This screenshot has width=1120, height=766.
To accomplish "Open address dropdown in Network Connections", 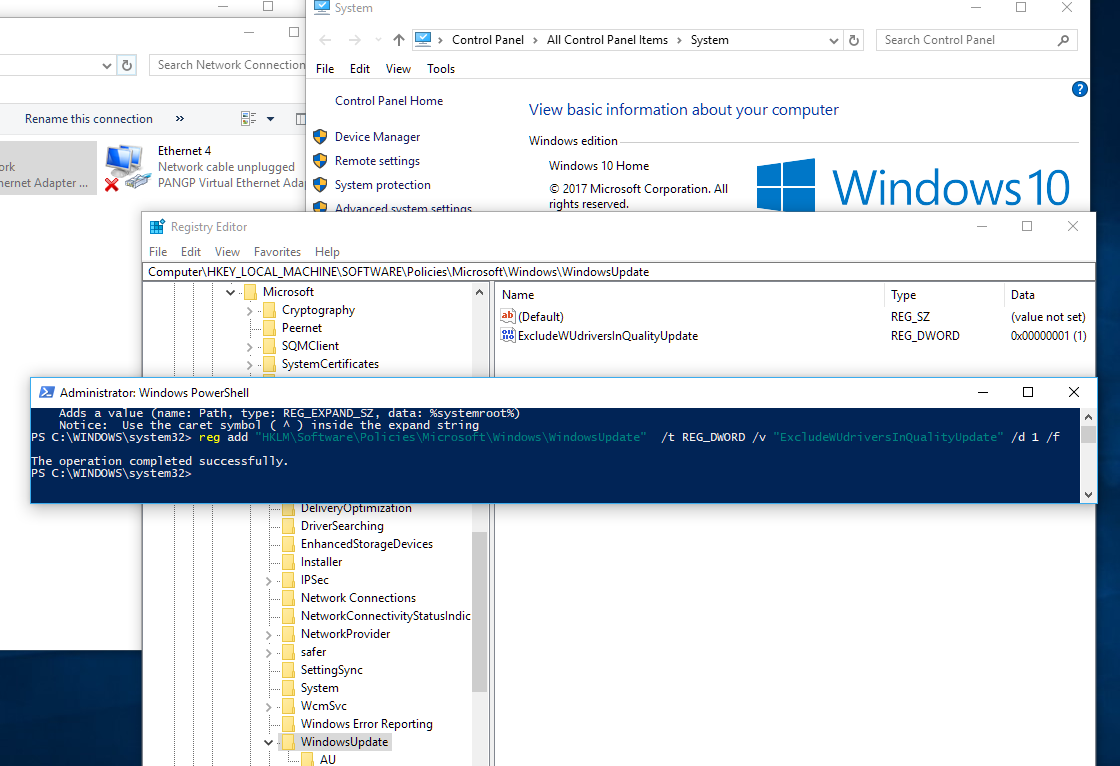I will (x=106, y=66).
